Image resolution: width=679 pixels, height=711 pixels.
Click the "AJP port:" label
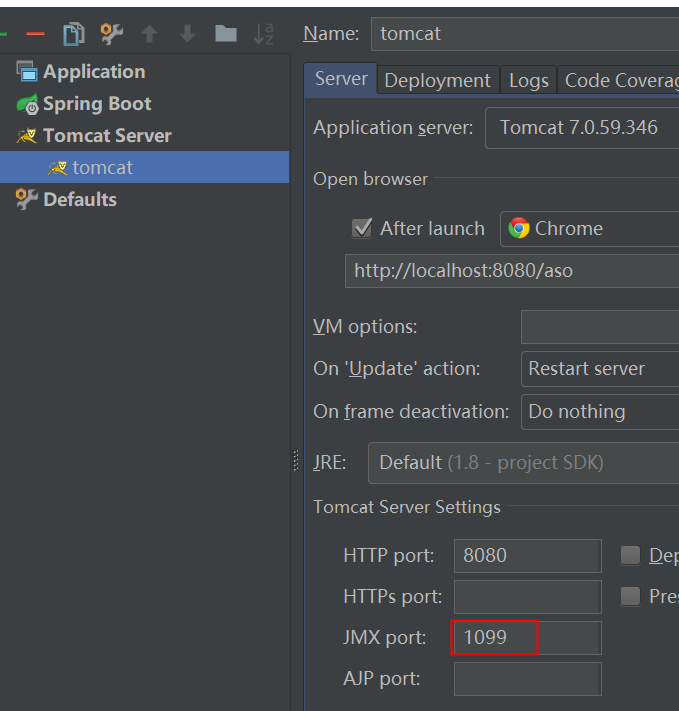[381, 679]
